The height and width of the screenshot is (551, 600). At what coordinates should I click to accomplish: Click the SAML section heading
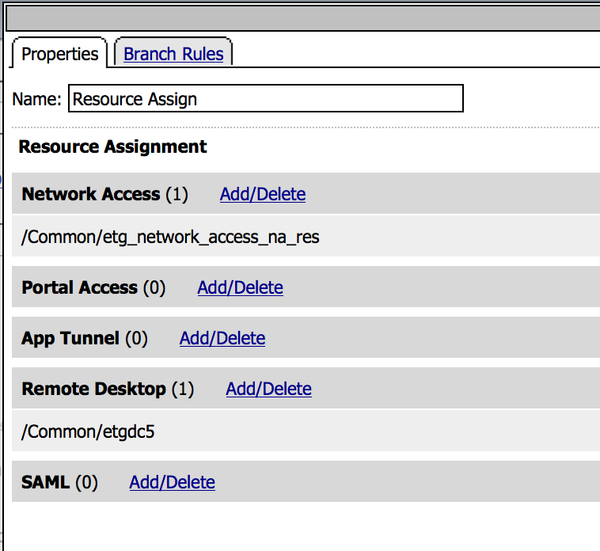click(45, 482)
